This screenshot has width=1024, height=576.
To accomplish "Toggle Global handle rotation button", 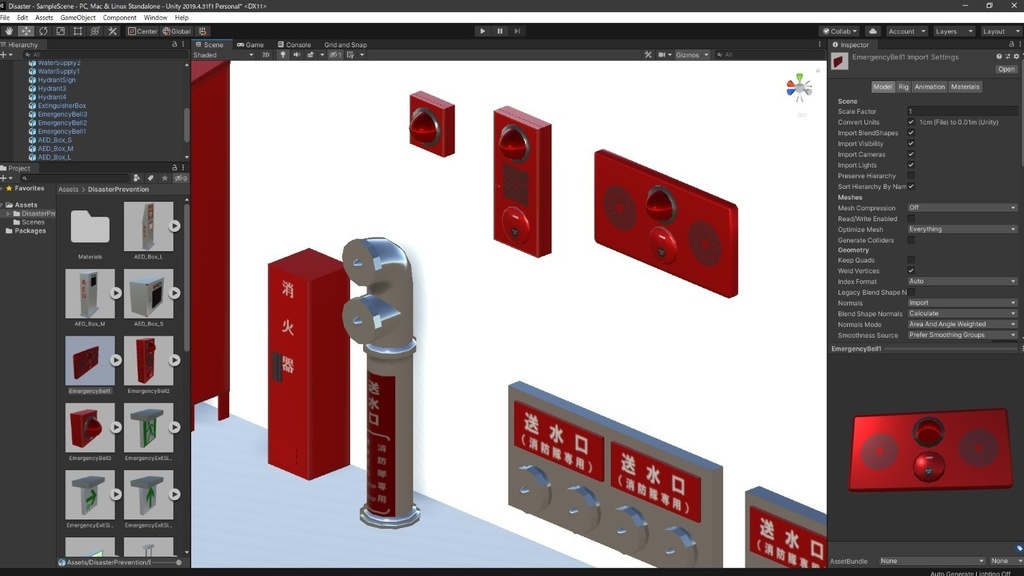I will click(176, 31).
